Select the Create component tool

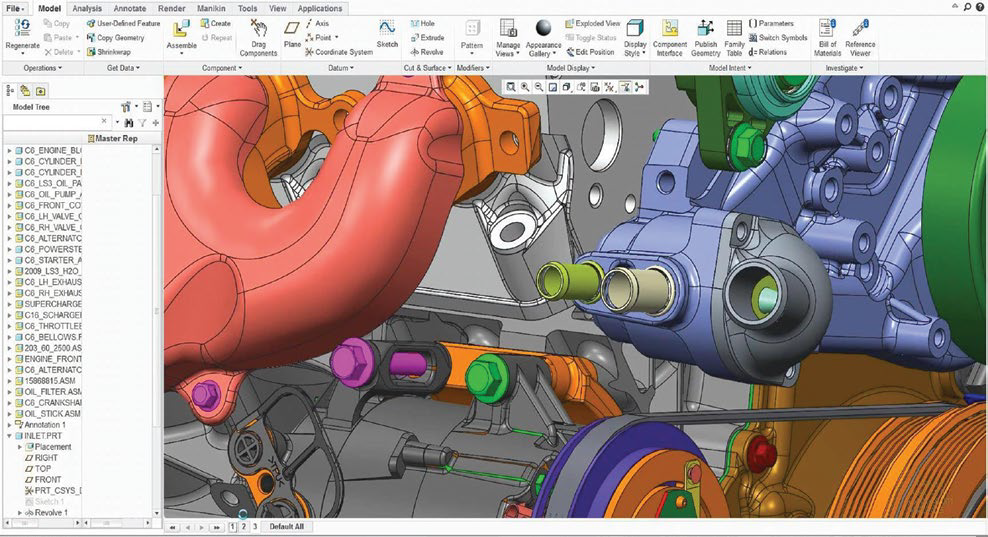[215, 23]
